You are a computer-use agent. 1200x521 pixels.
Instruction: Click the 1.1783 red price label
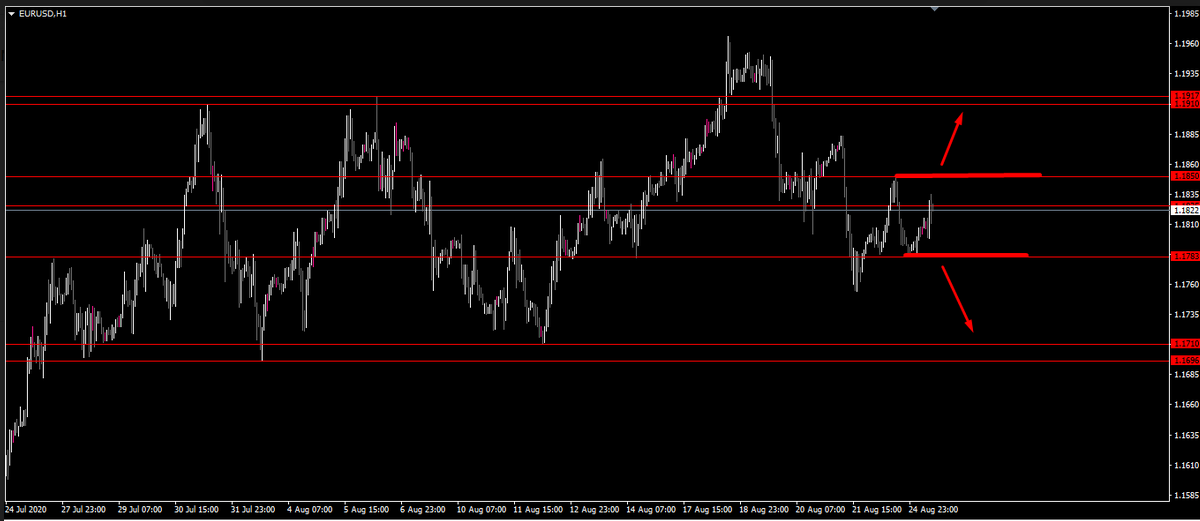tap(1183, 256)
